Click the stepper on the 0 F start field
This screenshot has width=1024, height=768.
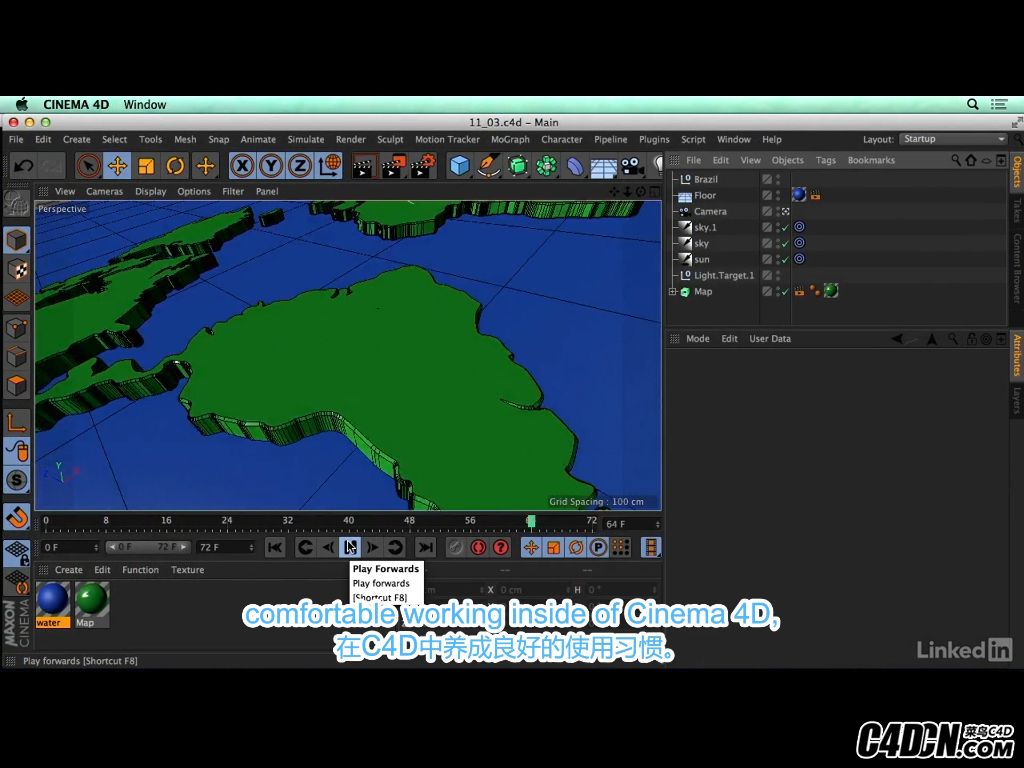96,547
